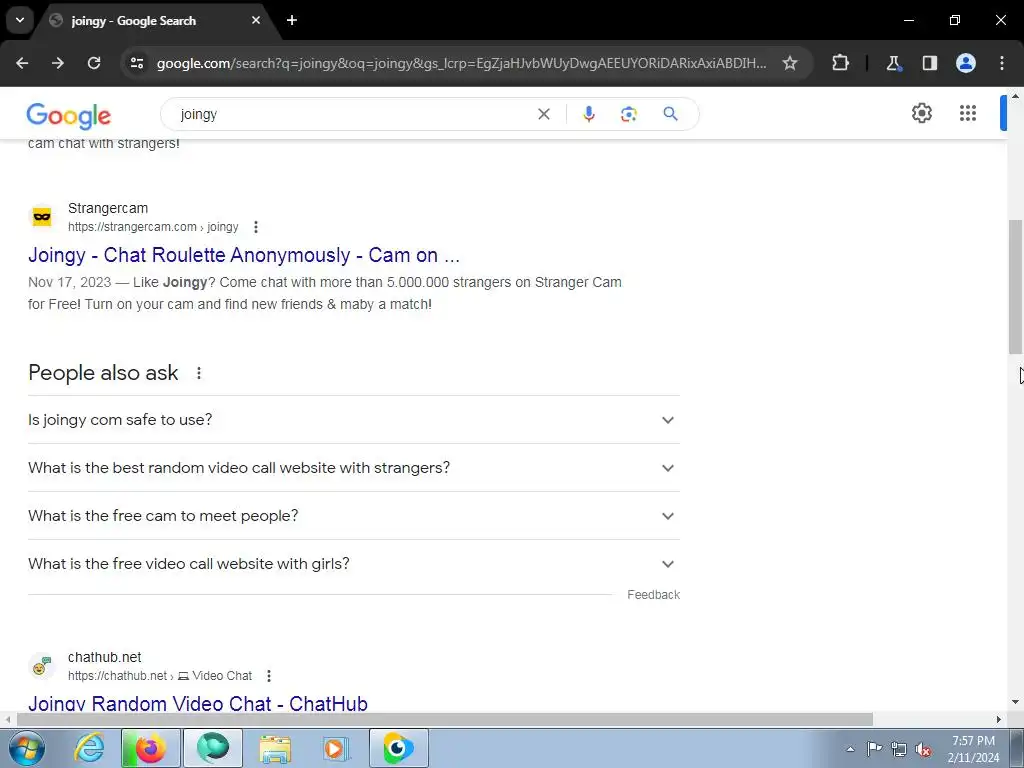
Task: Open 'Joingy Random Video Chat - ChatHub' link
Action: pos(198,703)
